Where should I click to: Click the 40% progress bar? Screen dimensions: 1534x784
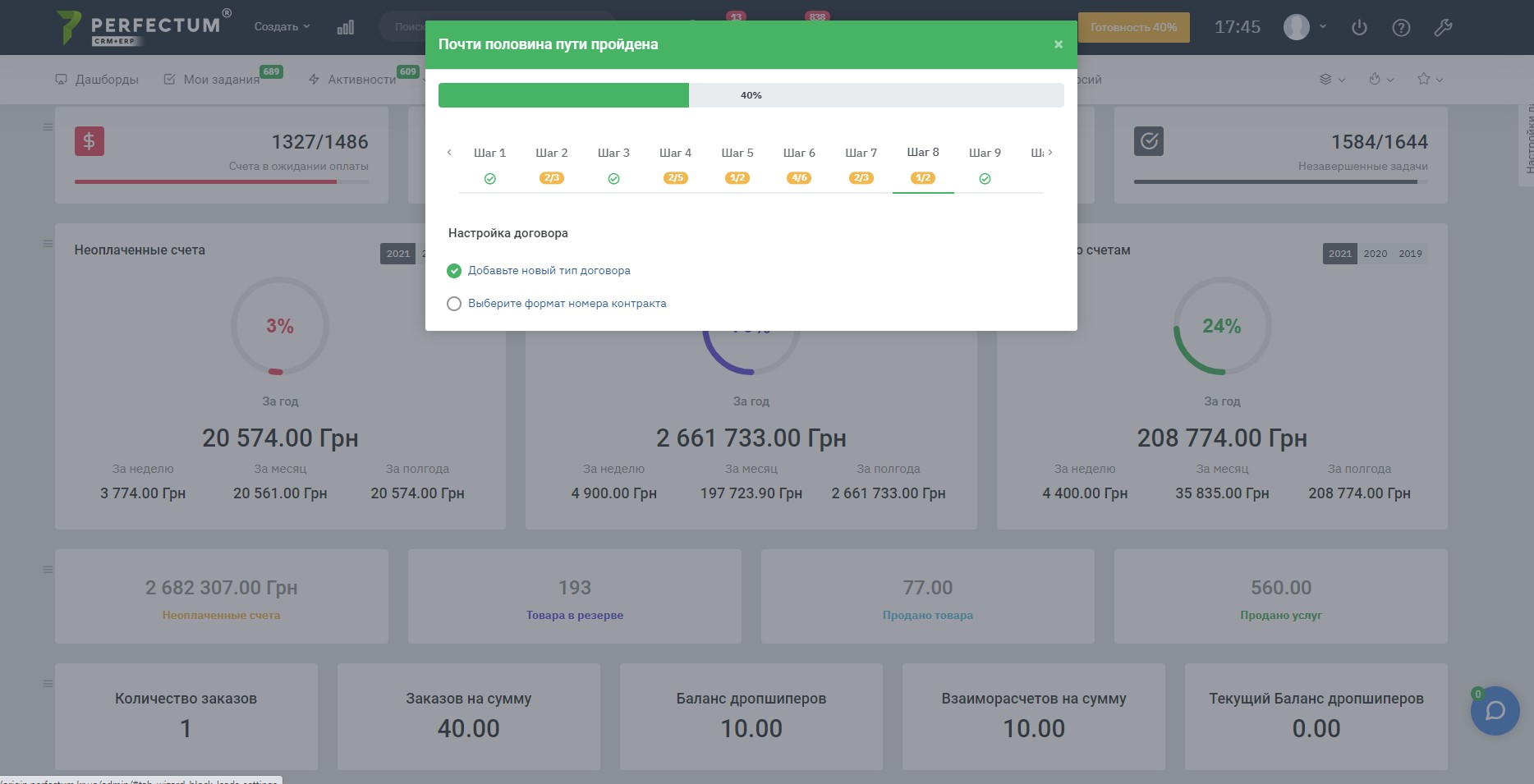click(x=751, y=95)
